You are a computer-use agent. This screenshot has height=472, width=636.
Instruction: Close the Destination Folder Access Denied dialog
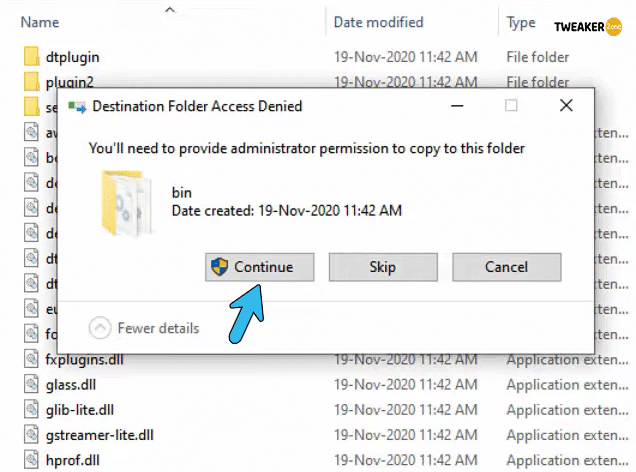pyautogui.click(x=566, y=105)
